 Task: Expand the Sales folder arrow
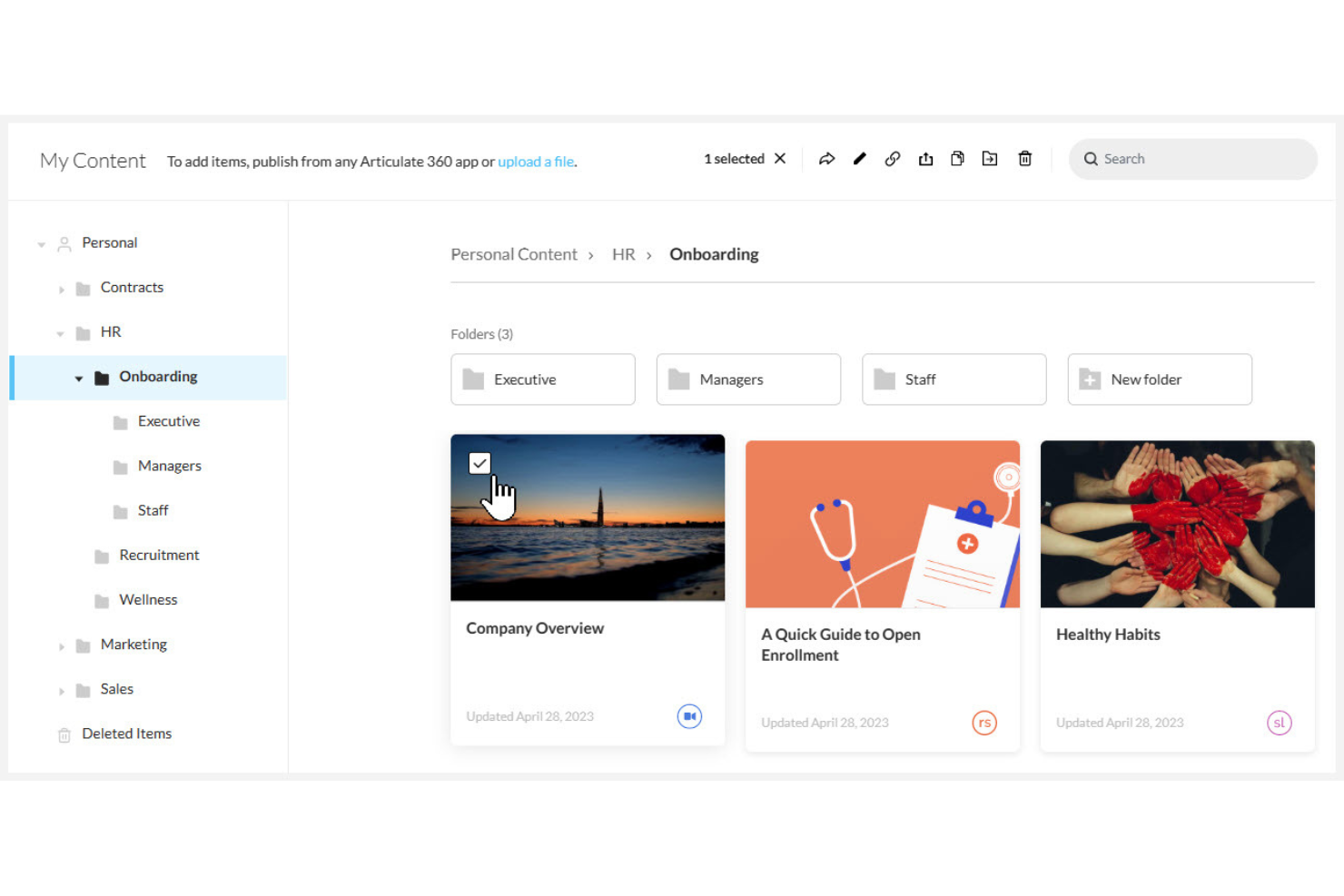click(x=61, y=691)
